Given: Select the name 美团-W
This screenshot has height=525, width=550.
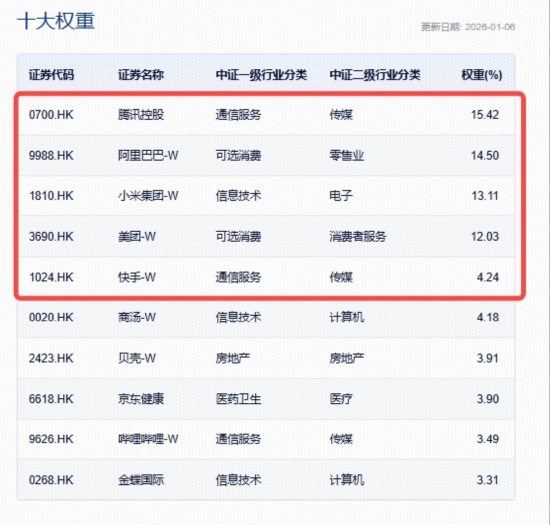Looking at the screenshot, I should coord(137,236).
